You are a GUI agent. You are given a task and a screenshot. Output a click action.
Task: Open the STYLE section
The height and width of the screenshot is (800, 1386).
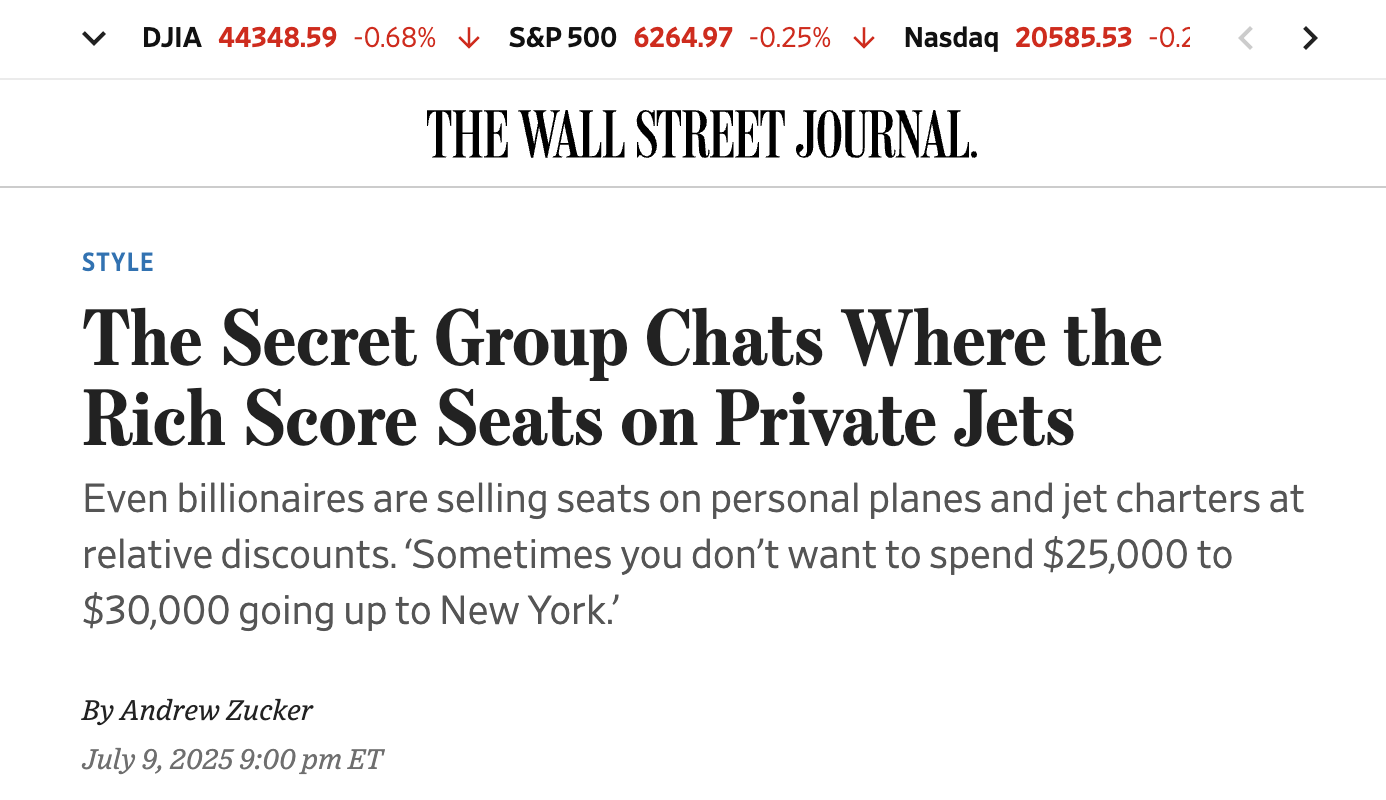point(117,261)
